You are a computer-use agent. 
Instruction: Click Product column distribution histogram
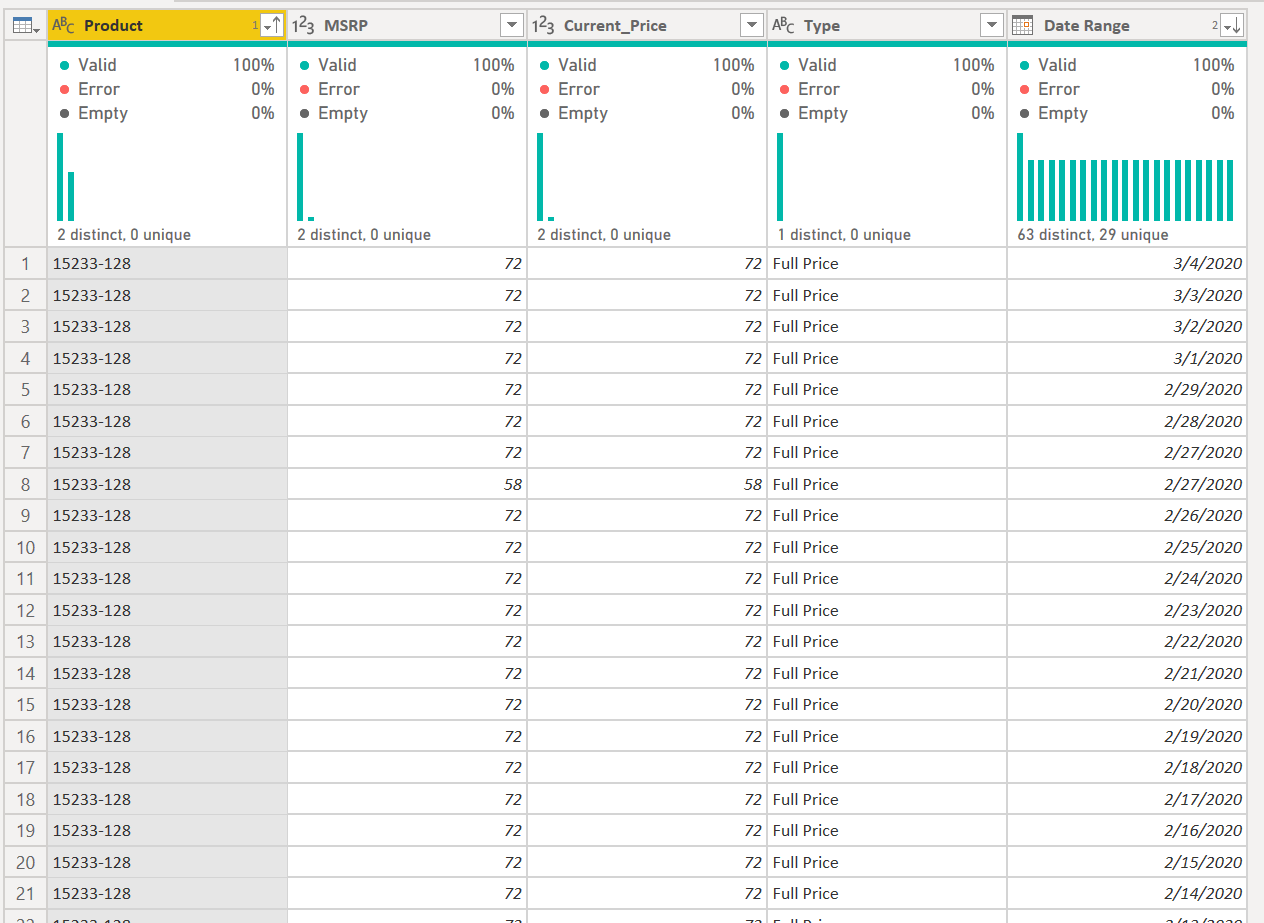click(x=66, y=177)
